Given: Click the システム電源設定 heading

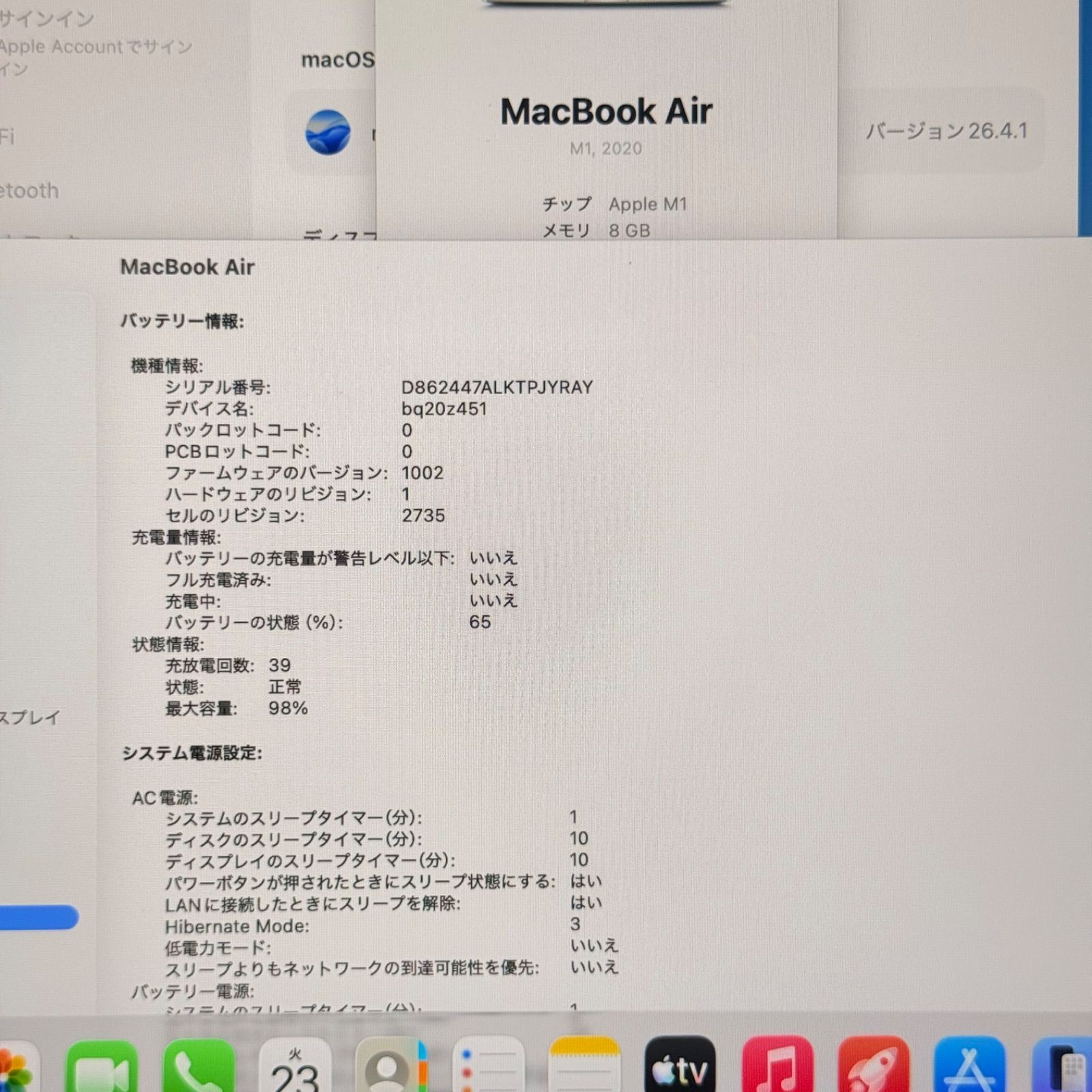Looking at the screenshot, I should (192, 753).
